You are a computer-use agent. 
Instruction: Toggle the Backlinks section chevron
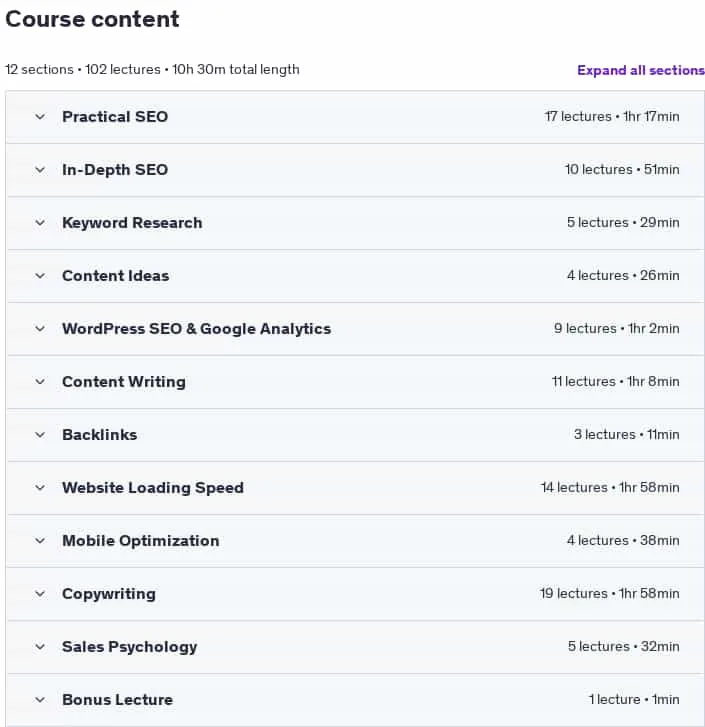click(40, 435)
